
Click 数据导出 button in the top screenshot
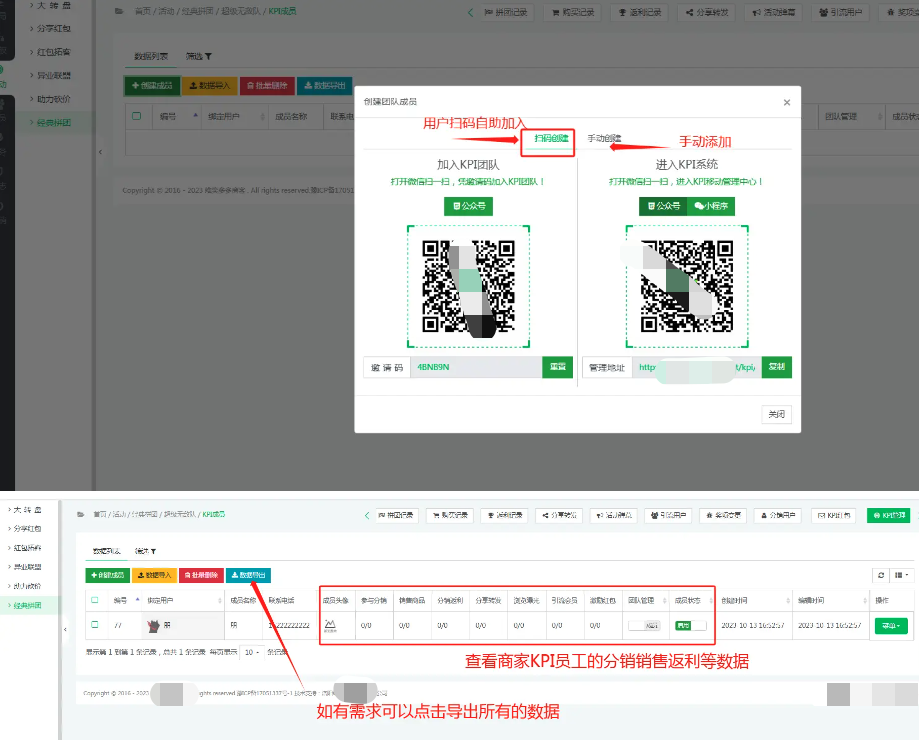[x=325, y=86]
